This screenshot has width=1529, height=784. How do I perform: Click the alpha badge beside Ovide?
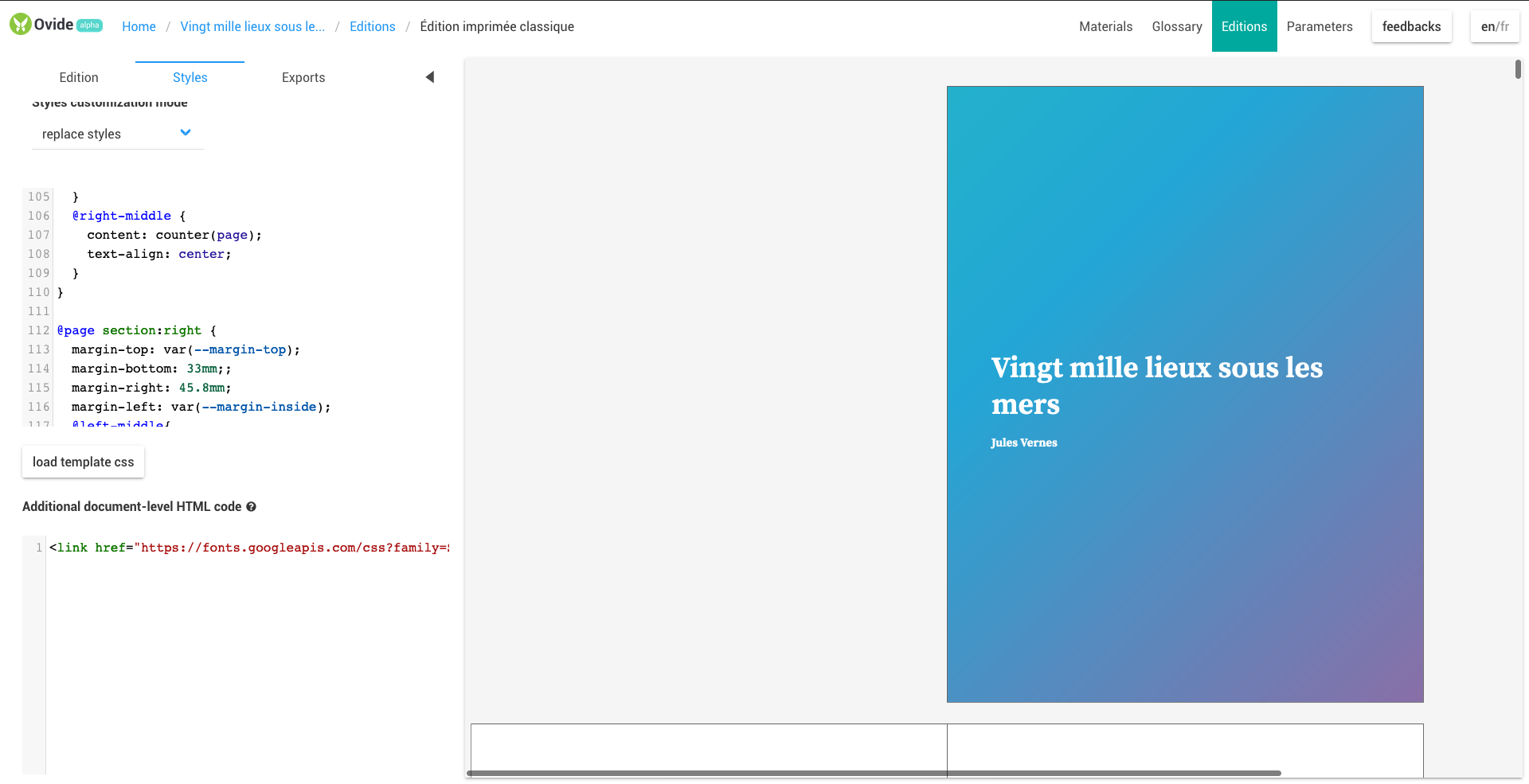pyautogui.click(x=89, y=25)
